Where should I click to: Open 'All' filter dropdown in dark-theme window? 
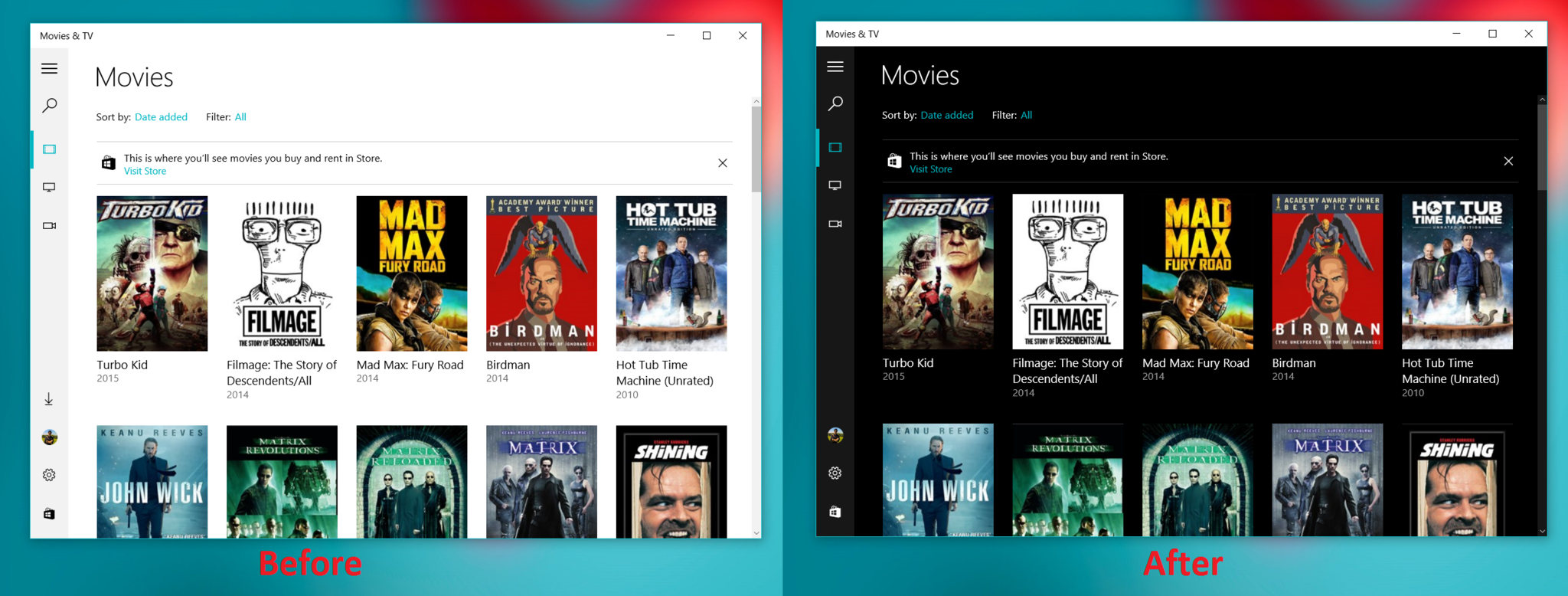click(1026, 115)
